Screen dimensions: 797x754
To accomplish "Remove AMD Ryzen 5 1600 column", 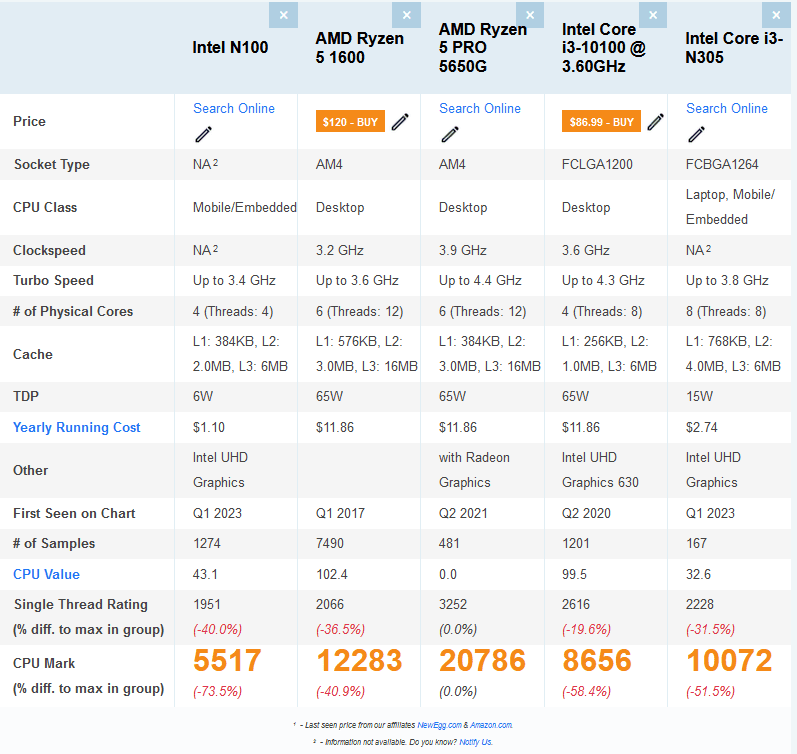I will pyautogui.click(x=407, y=15).
